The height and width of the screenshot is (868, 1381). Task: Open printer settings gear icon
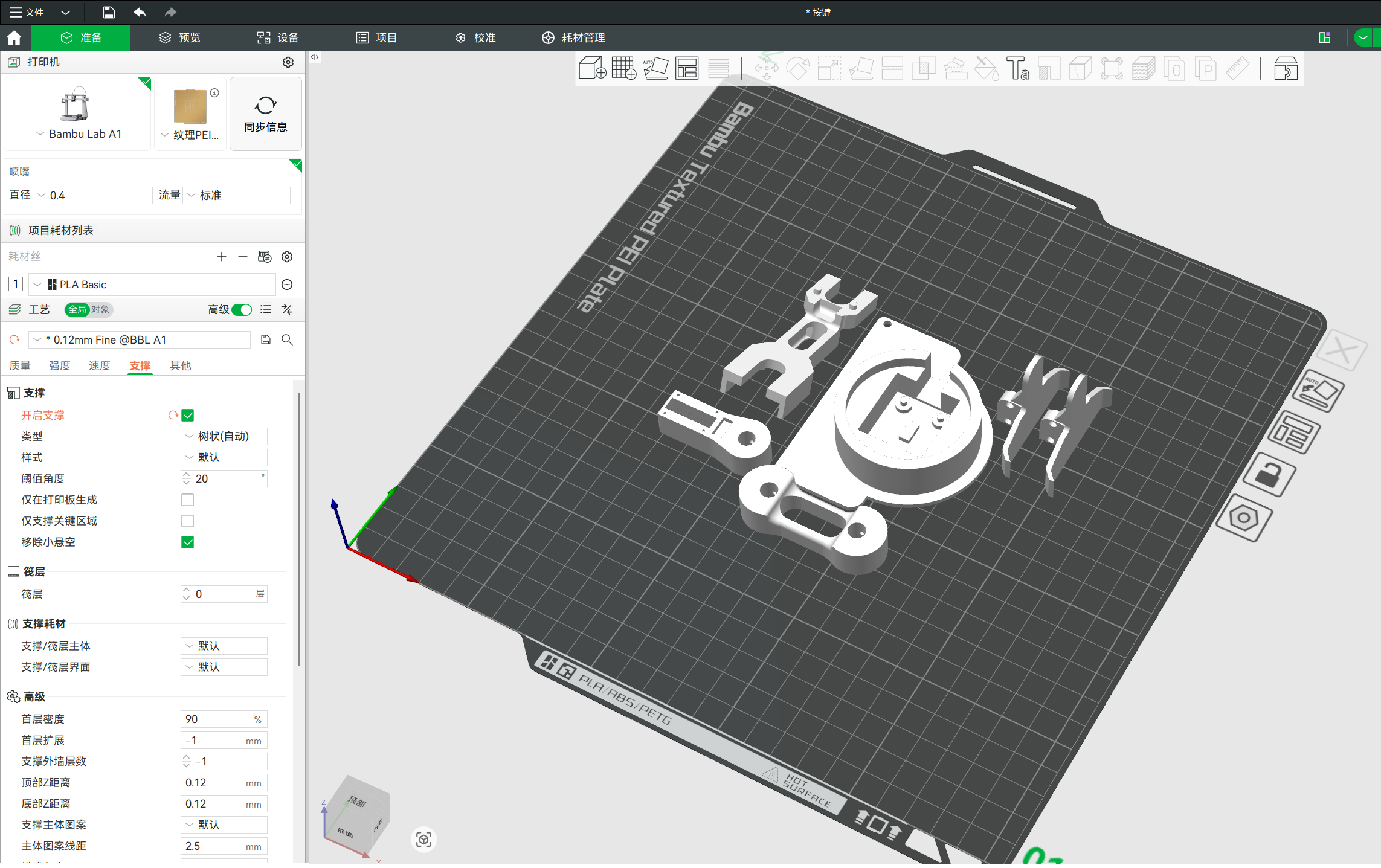[x=288, y=62]
